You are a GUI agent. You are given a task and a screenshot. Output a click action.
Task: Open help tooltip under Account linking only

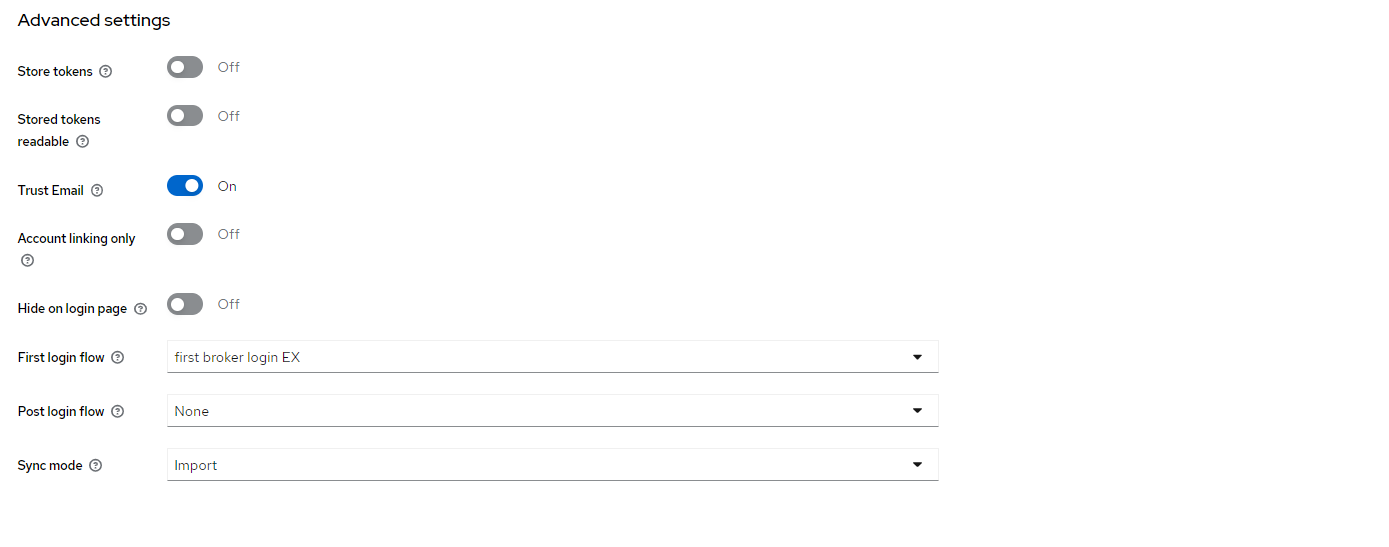(x=27, y=261)
